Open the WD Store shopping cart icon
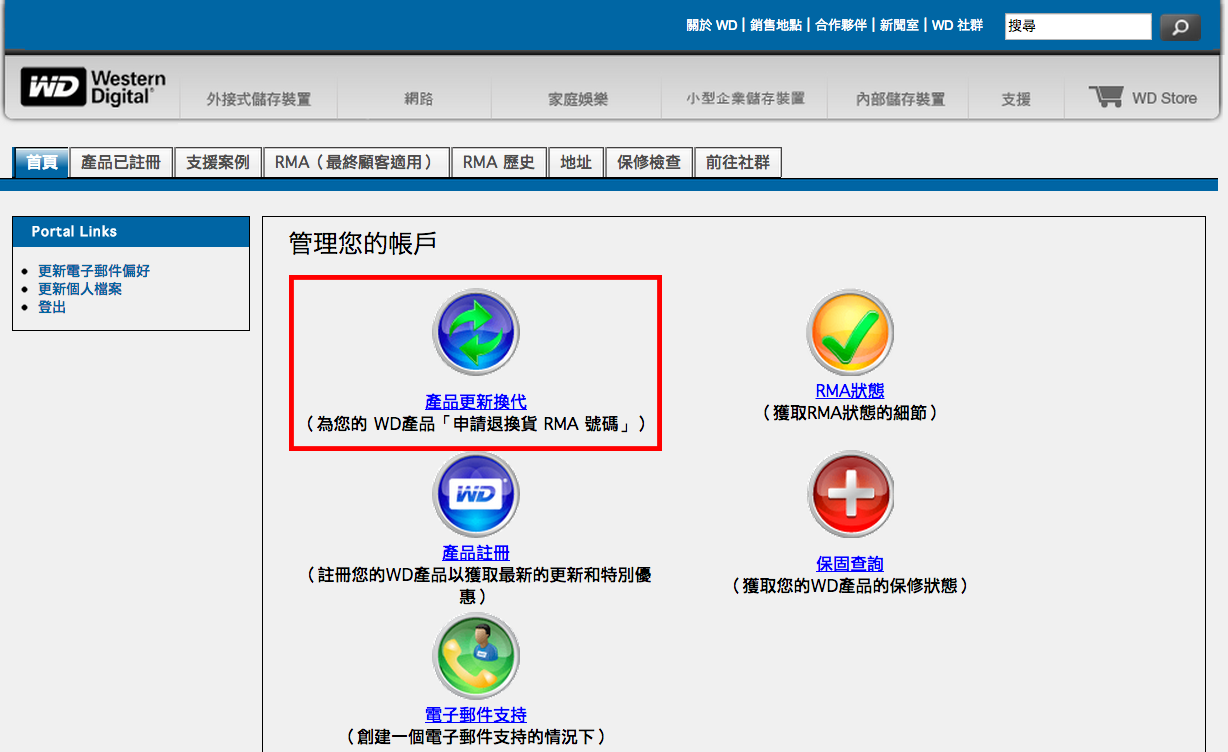Viewport: 1228px width, 752px height. point(1105,97)
